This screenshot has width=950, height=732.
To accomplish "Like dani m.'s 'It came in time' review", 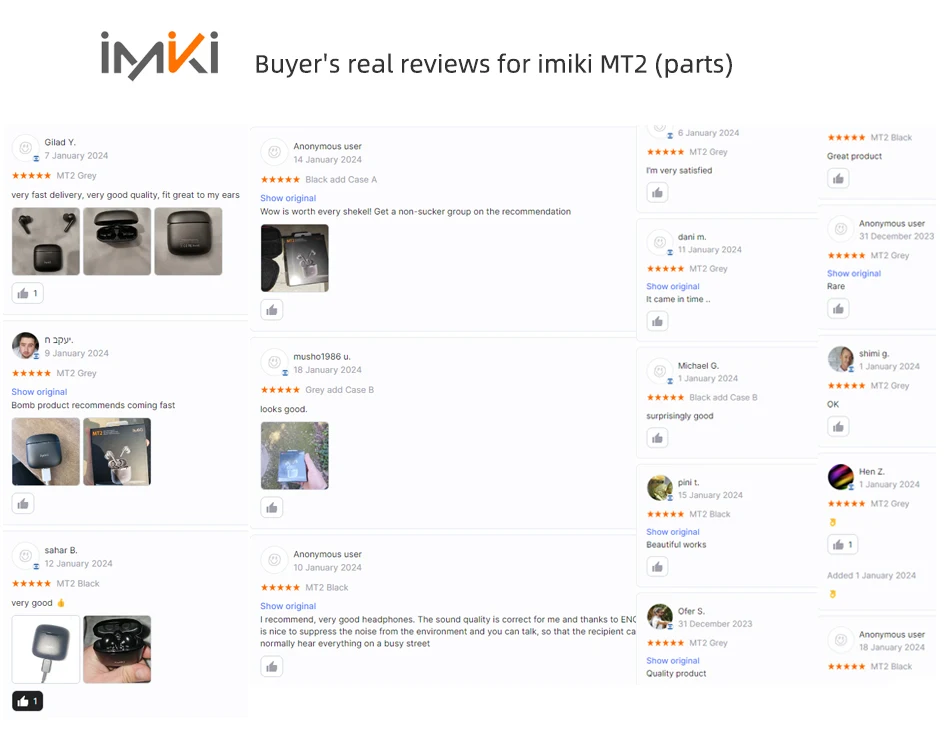I will coord(657,321).
